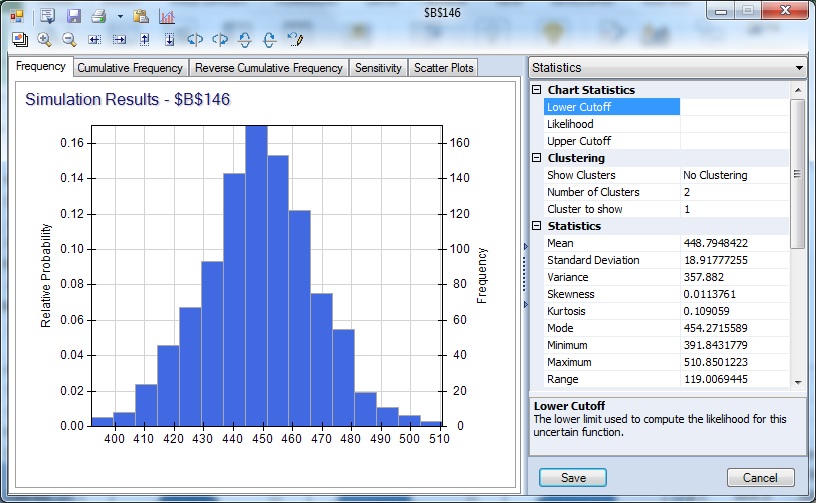Viewport: 816px width, 503px height.
Task: Open the Sensitivity tab
Action: coord(378,68)
